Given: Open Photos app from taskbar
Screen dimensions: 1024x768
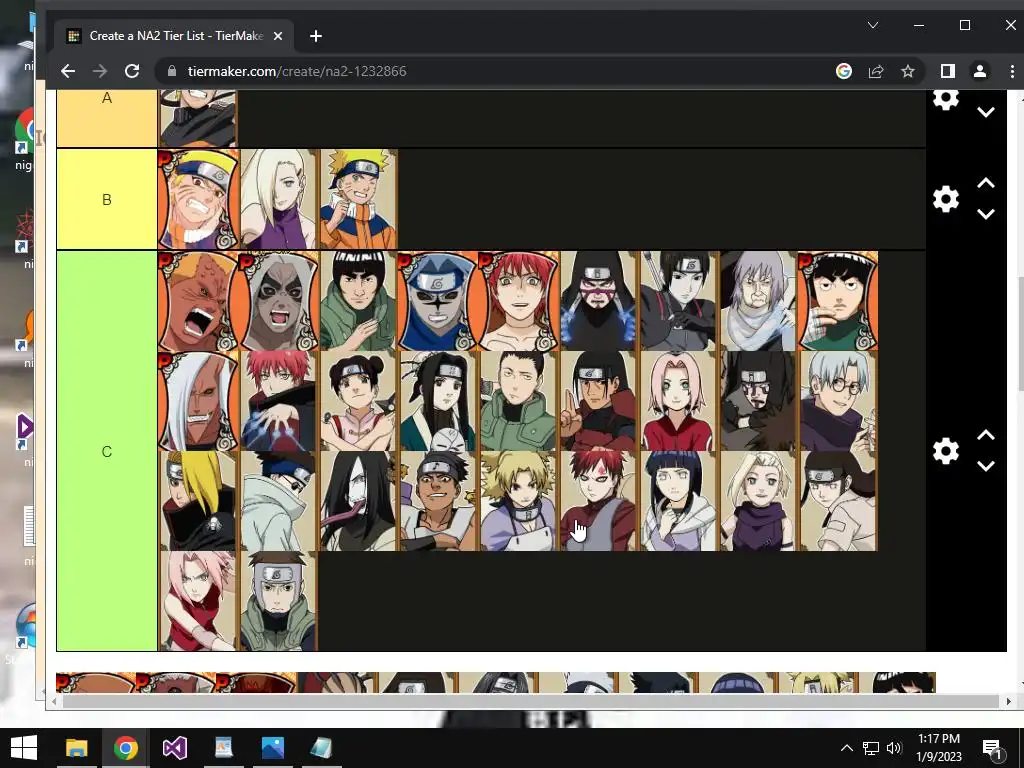Looking at the screenshot, I should click(272, 748).
